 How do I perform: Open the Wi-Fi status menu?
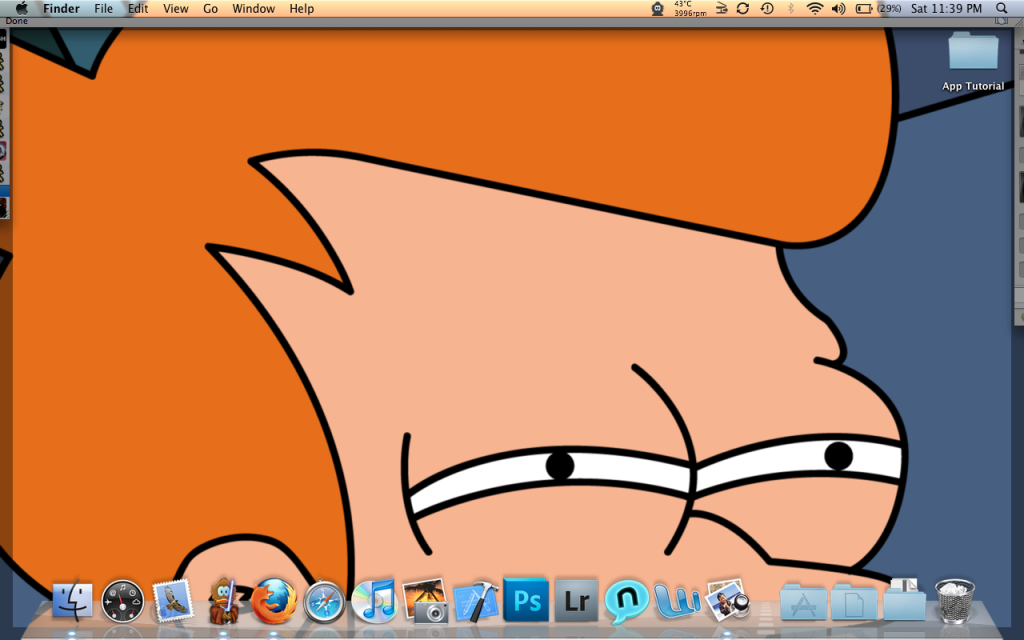click(814, 8)
